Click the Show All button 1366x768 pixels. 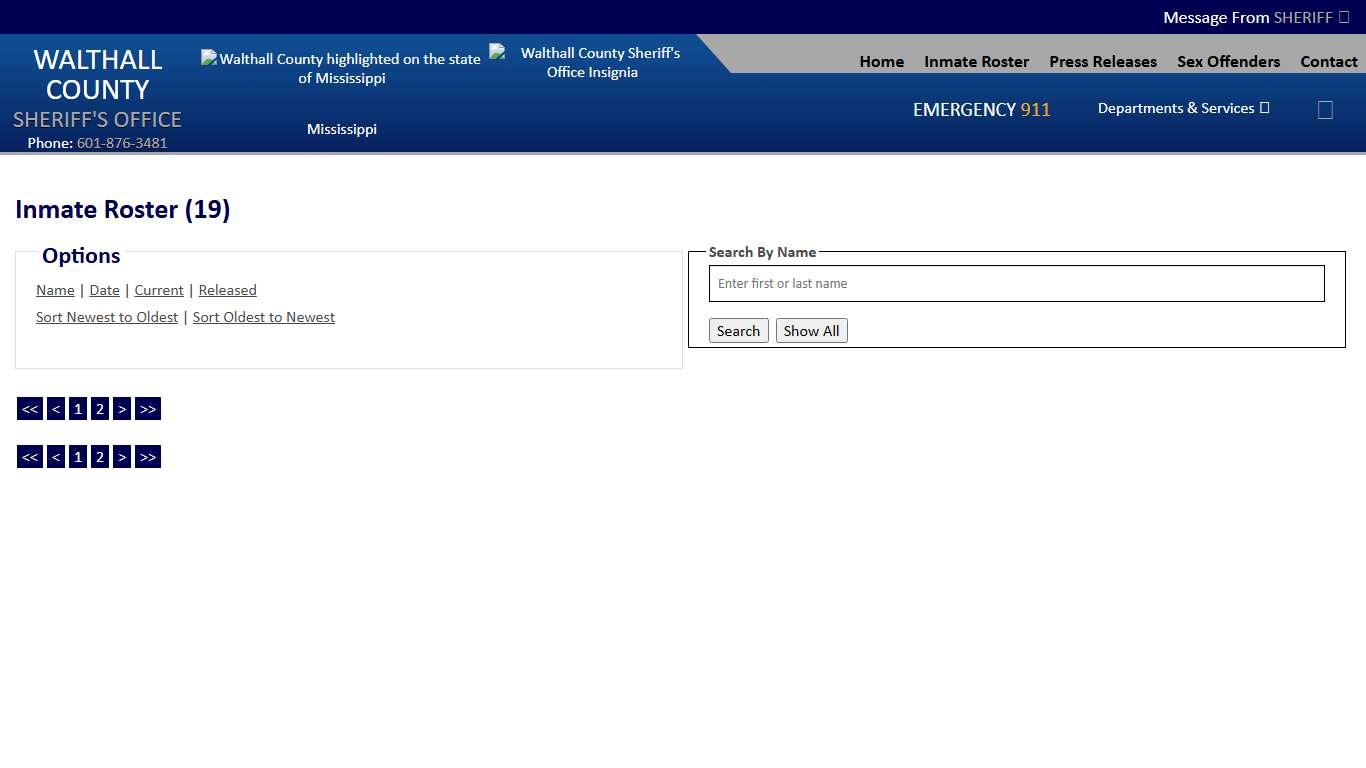pos(811,330)
